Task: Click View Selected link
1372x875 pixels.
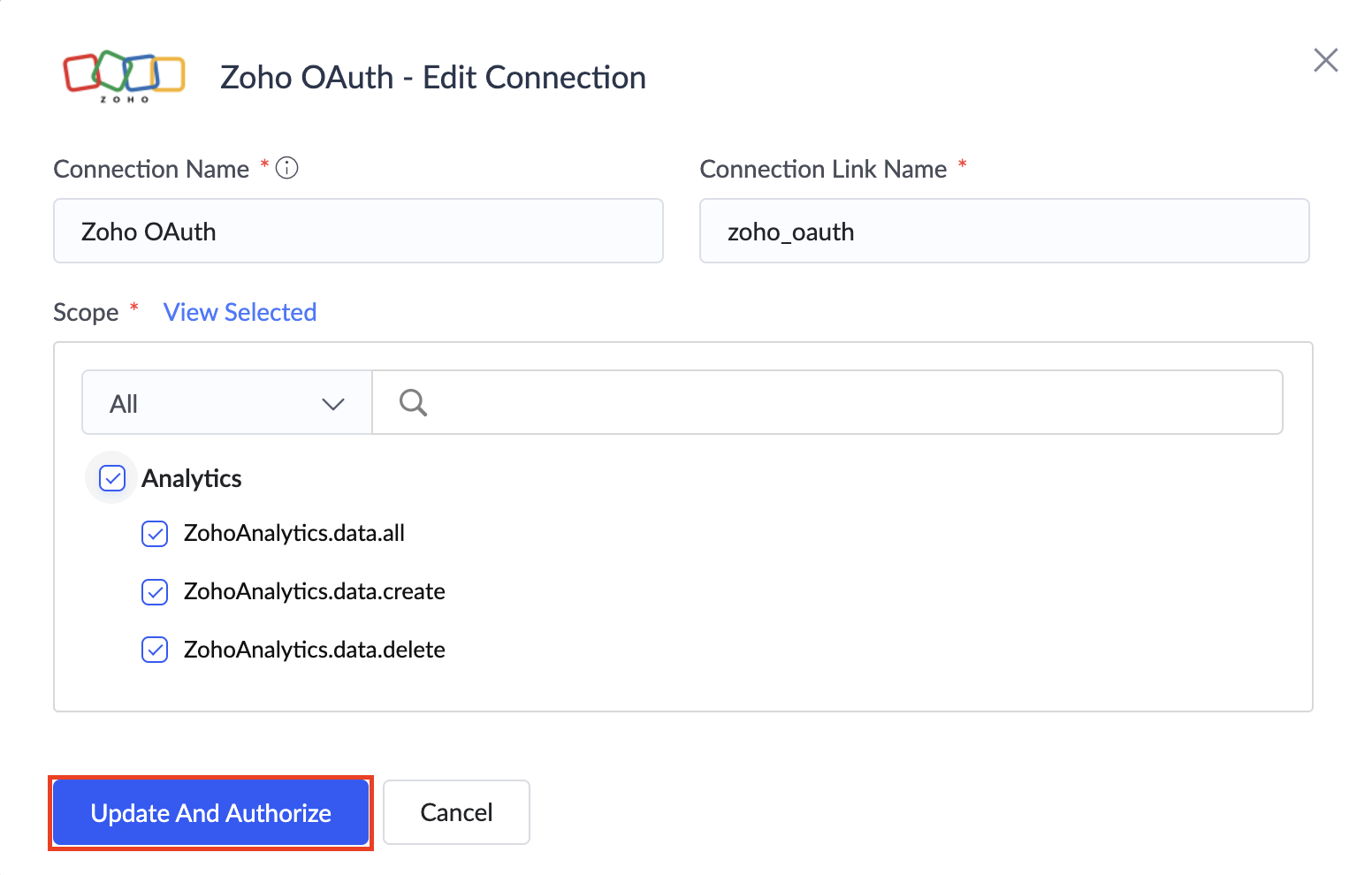Action: click(240, 312)
